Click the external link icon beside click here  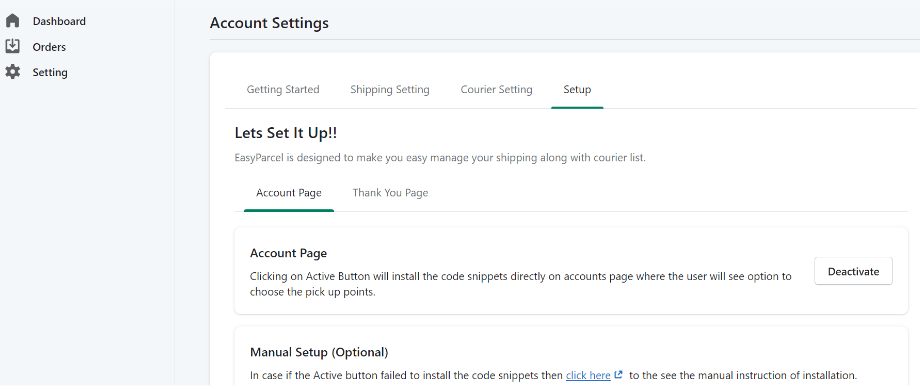[618, 374]
